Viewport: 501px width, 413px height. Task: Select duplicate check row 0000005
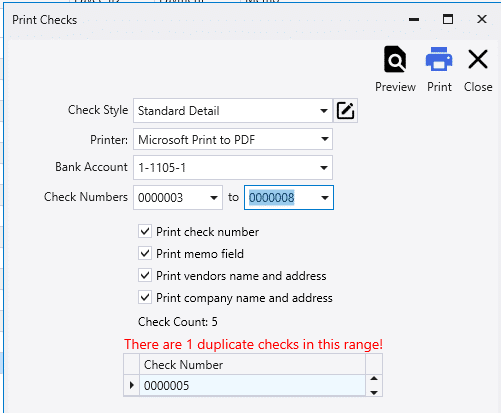[252, 385]
